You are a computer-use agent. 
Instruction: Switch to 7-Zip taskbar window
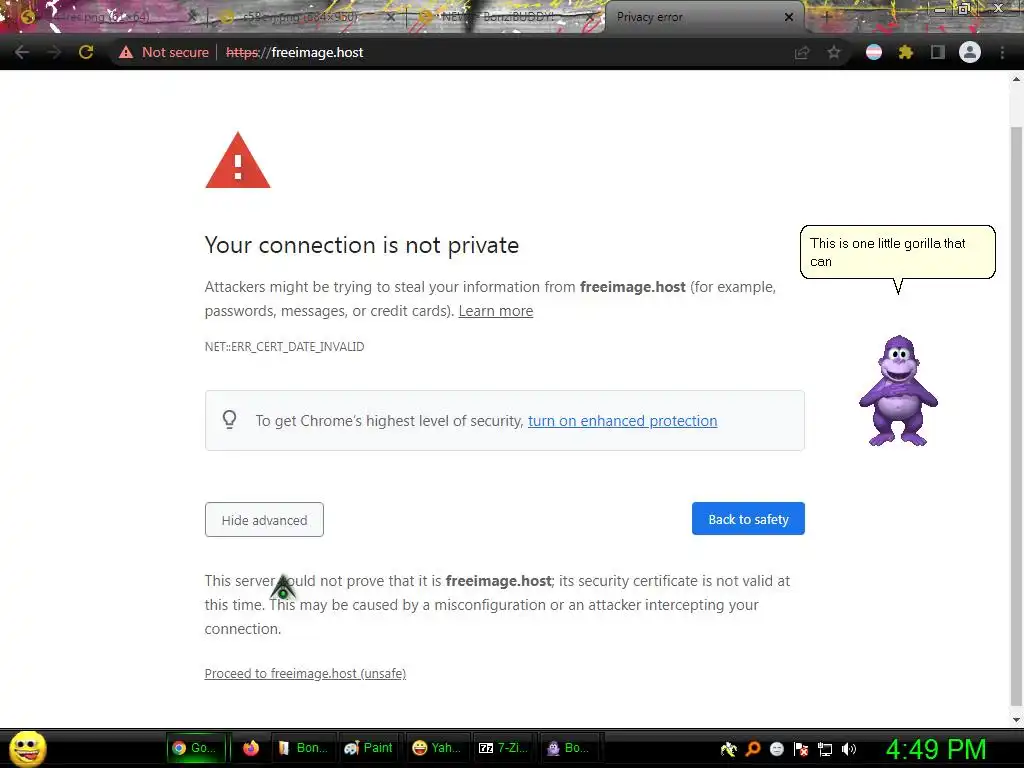(x=504, y=748)
